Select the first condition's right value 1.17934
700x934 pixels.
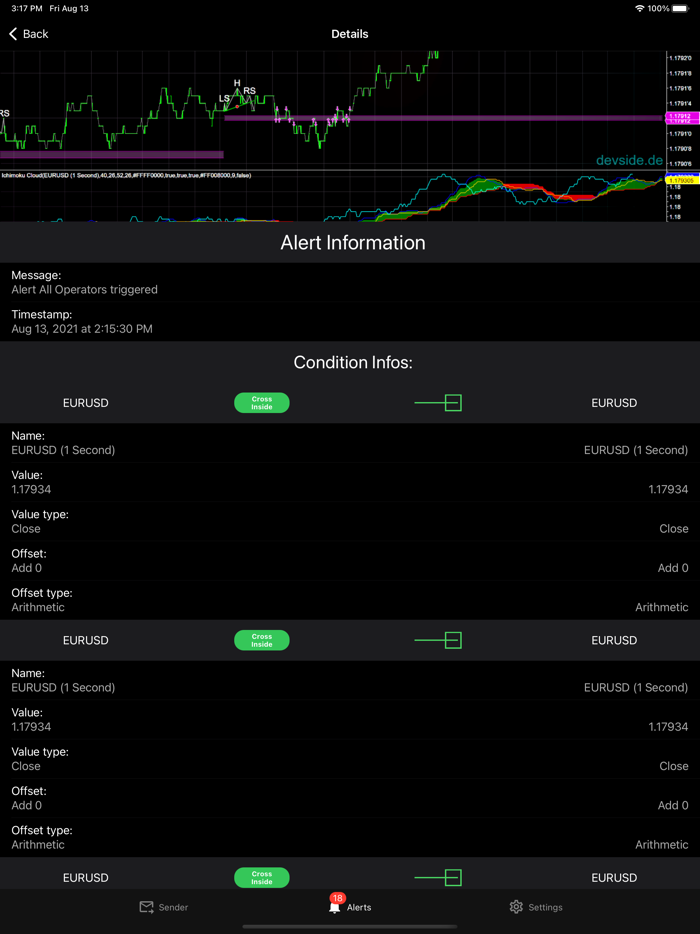[668, 490]
